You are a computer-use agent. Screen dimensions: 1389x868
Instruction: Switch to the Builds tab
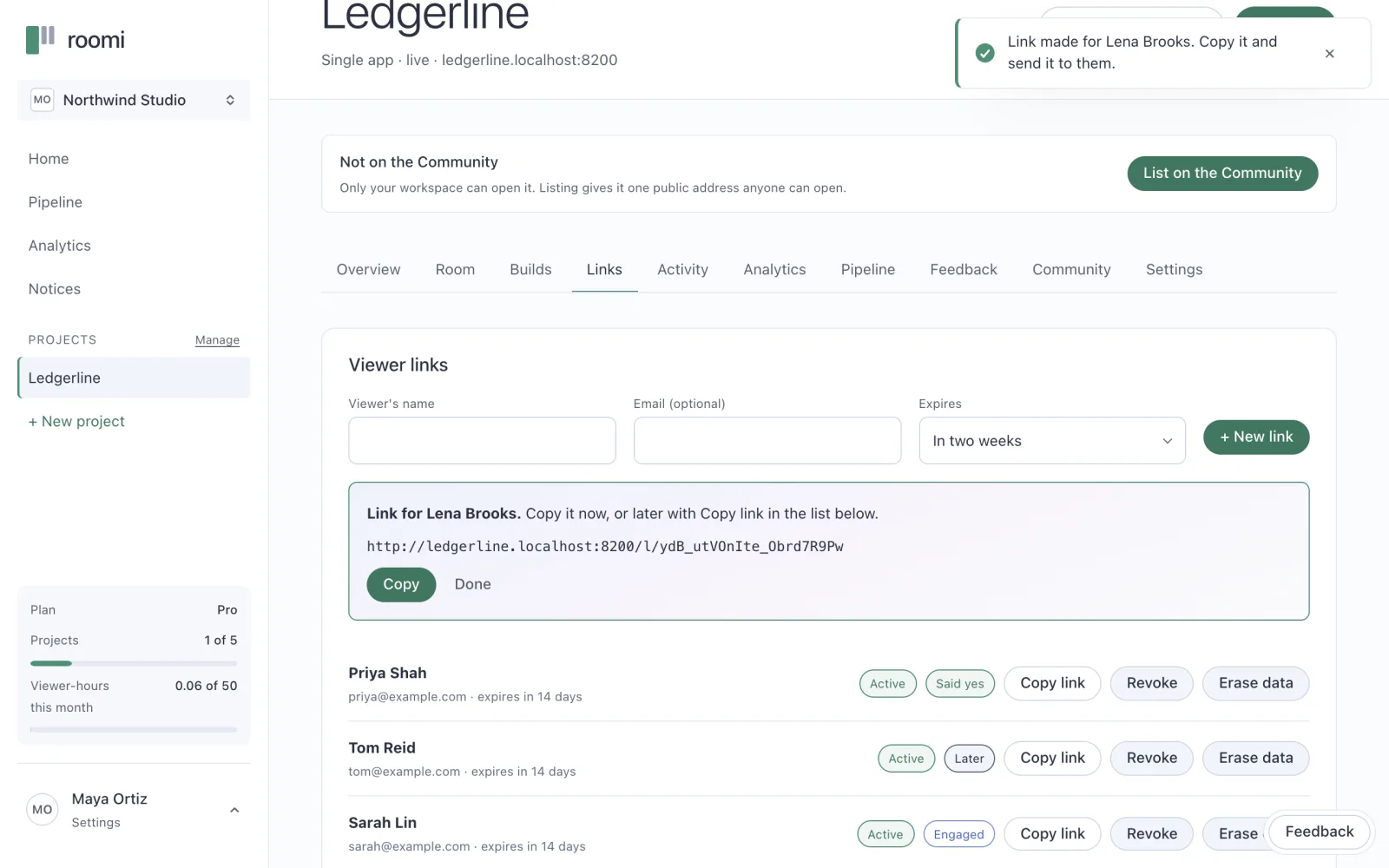click(x=530, y=270)
